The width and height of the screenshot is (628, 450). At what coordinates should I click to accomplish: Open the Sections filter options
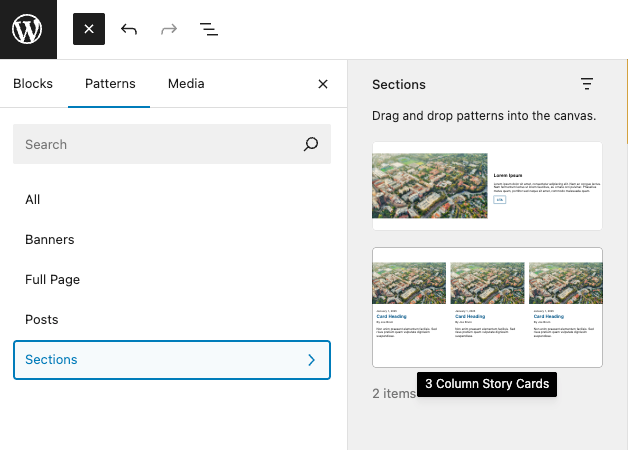point(587,84)
